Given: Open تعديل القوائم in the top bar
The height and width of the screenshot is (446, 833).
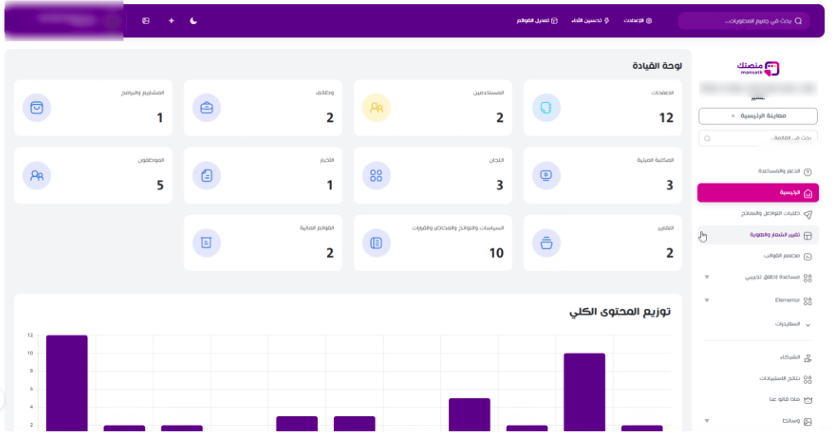Looking at the screenshot, I should pyautogui.click(x=537, y=21).
